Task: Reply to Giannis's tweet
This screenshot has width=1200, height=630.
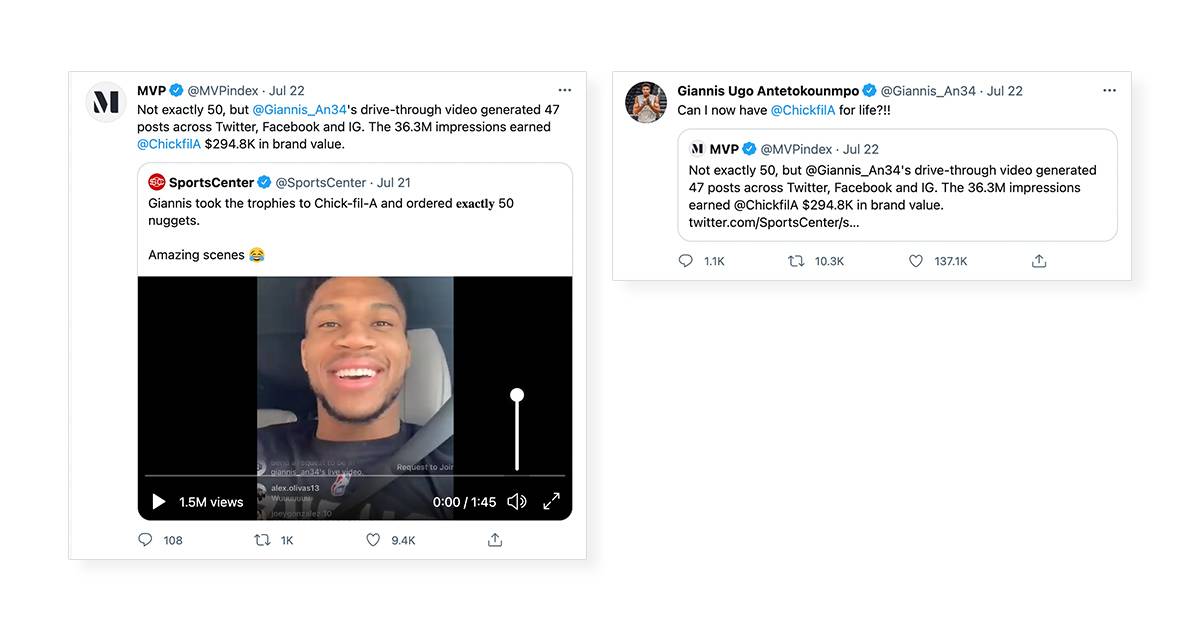Action: click(x=686, y=261)
